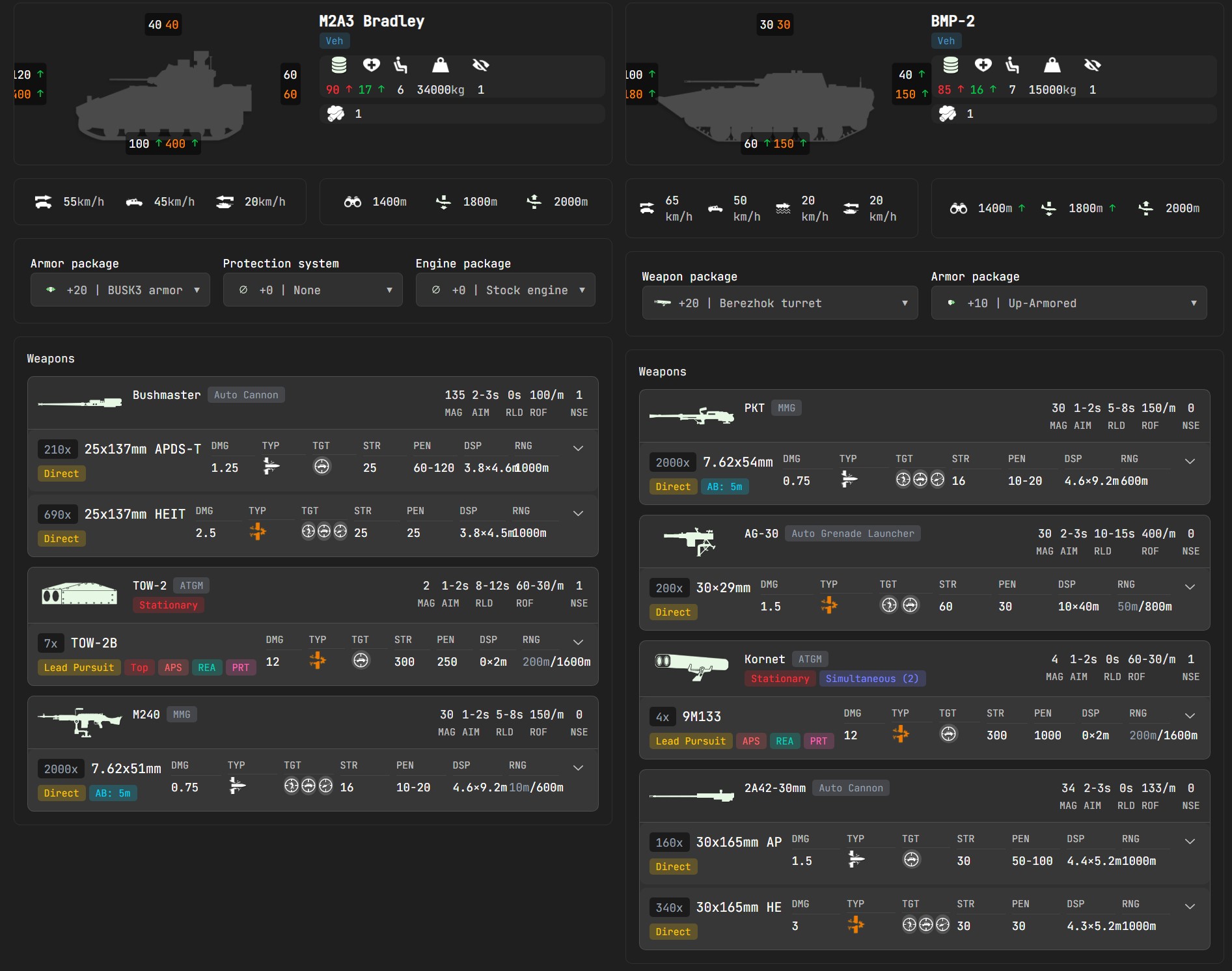Click the BMP-2 vehicle silhouette
Viewport: 1232px width, 971px height.
click(x=767, y=105)
